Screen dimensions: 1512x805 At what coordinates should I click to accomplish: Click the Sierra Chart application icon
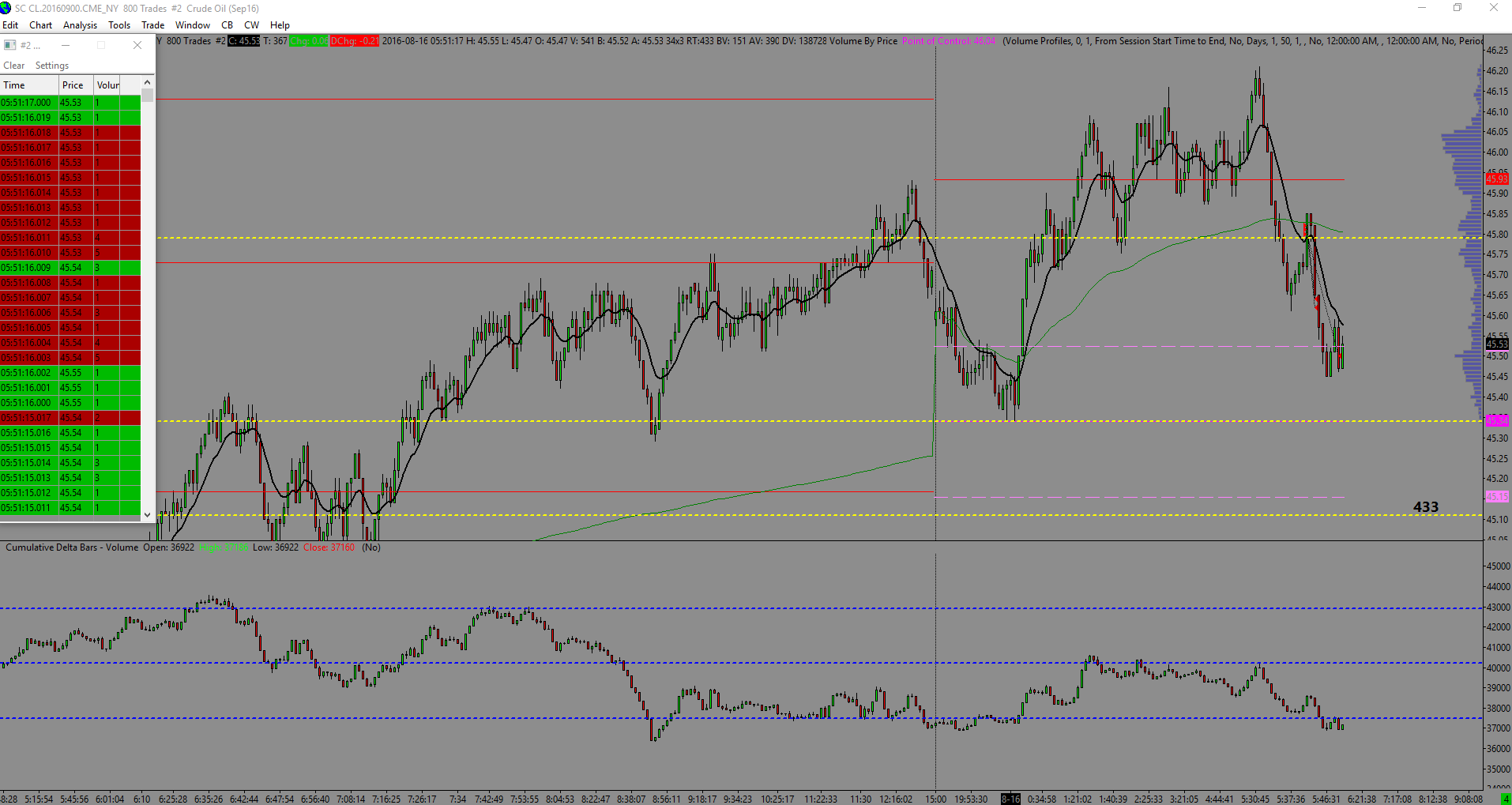[6, 8]
